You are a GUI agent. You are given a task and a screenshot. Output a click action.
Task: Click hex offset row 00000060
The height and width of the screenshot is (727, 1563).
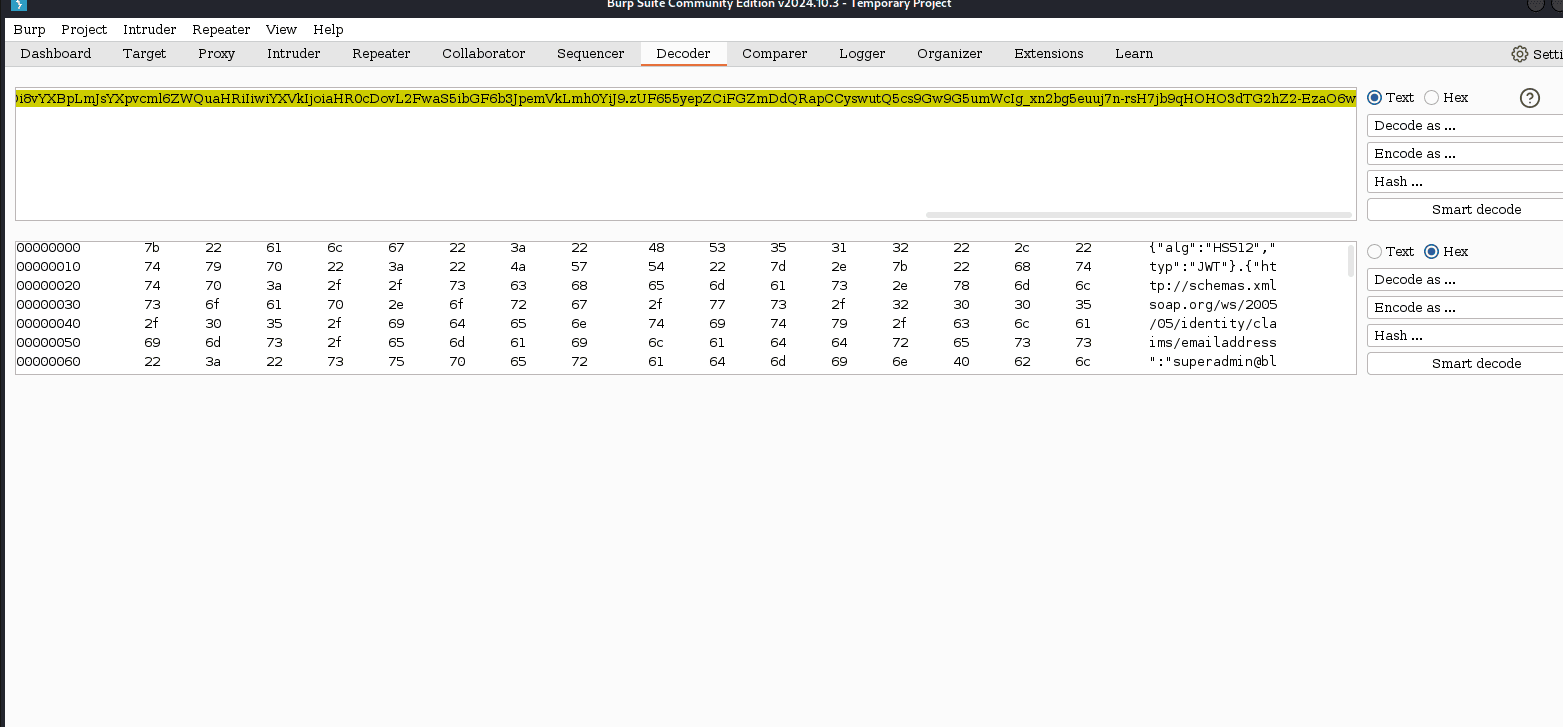(49, 362)
